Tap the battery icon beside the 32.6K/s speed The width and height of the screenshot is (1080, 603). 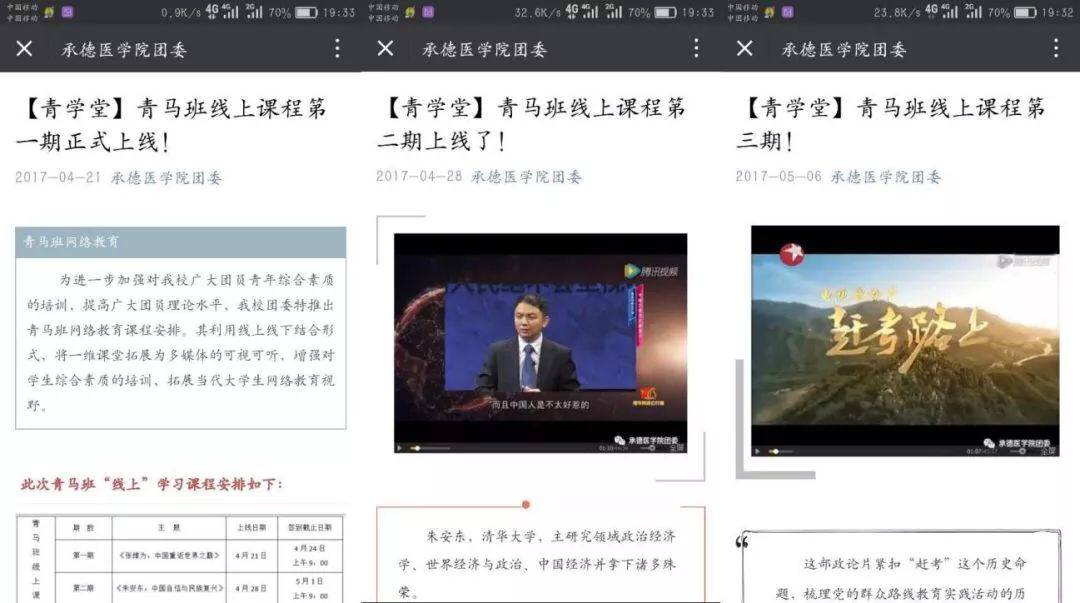[665, 12]
